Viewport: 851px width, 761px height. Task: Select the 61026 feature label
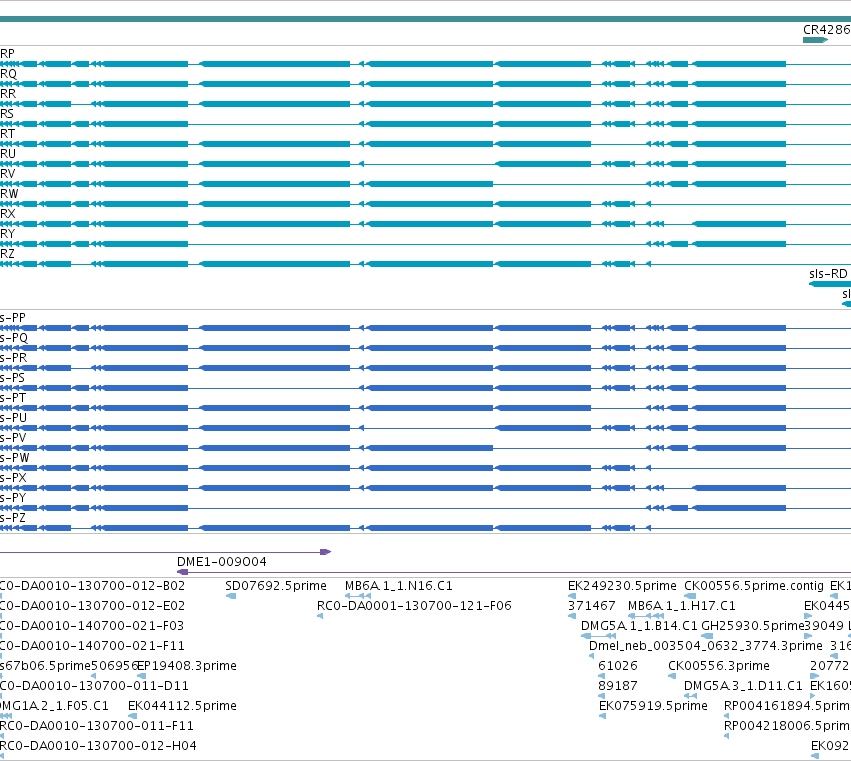pos(618,666)
